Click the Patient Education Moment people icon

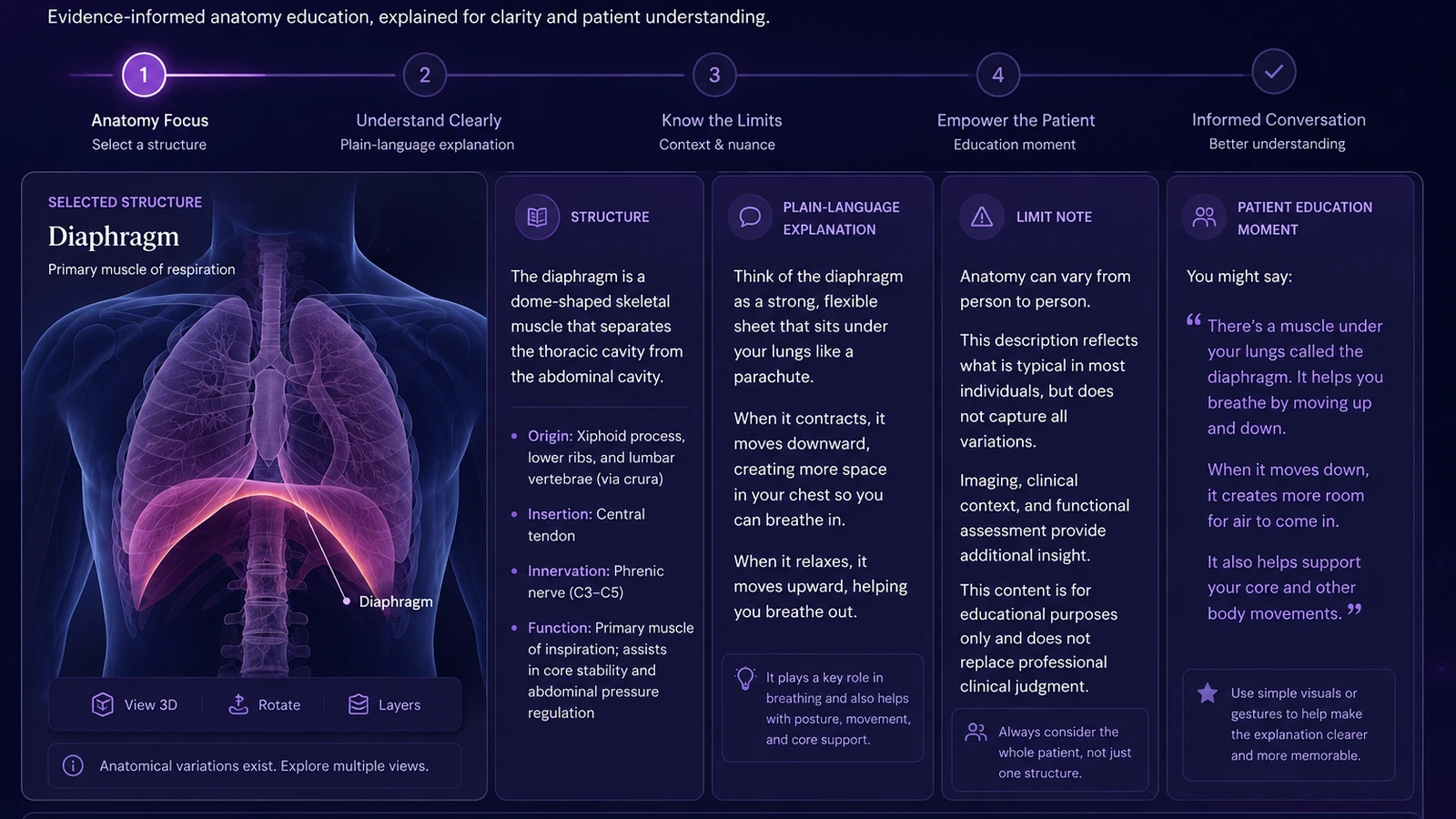[1204, 217]
